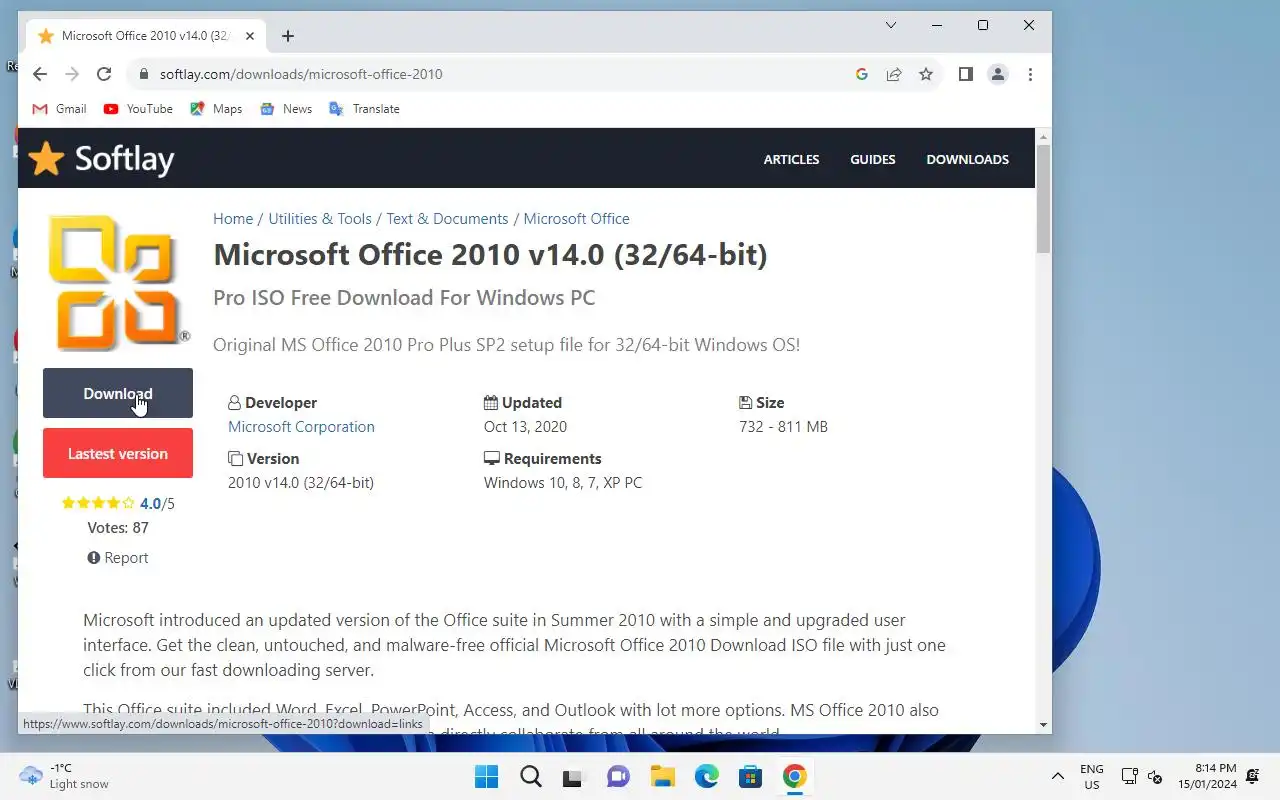Open ENG US language switcher
The image size is (1280, 800).
coord(1092,777)
